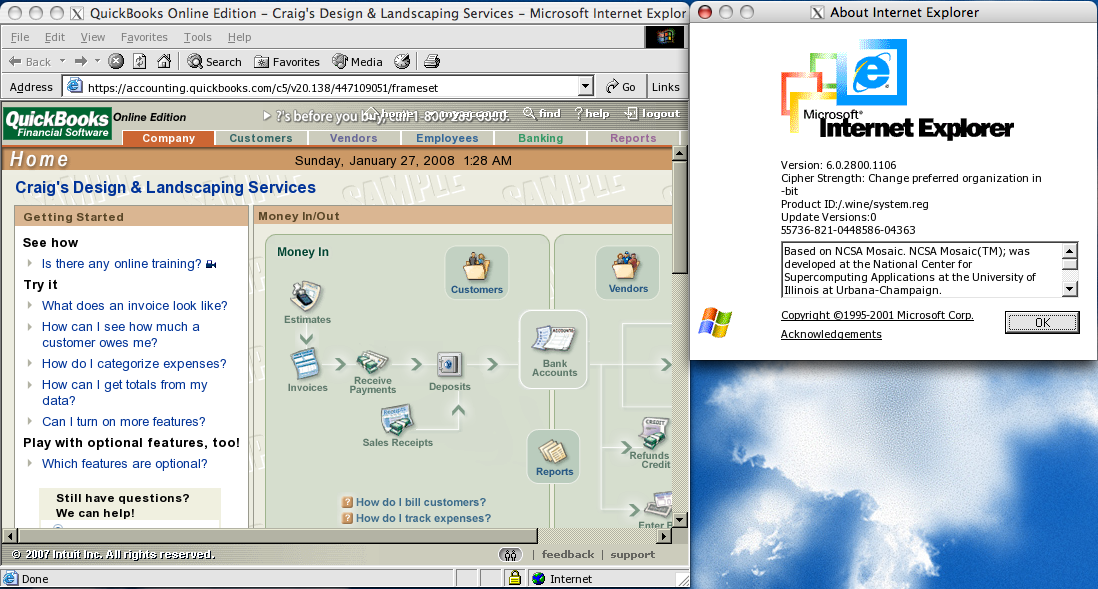This screenshot has width=1098, height=589.
Task: Click the History toolbar icon
Action: (x=402, y=62)
